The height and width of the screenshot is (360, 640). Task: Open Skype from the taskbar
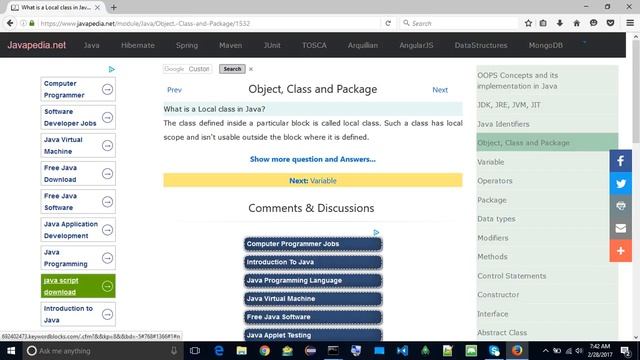click(494, 351)
